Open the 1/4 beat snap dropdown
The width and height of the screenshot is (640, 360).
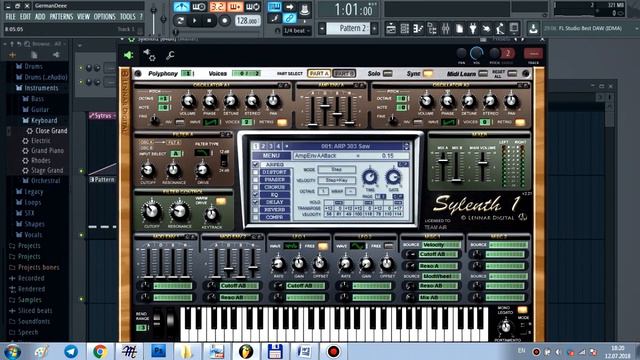(297, 31)
